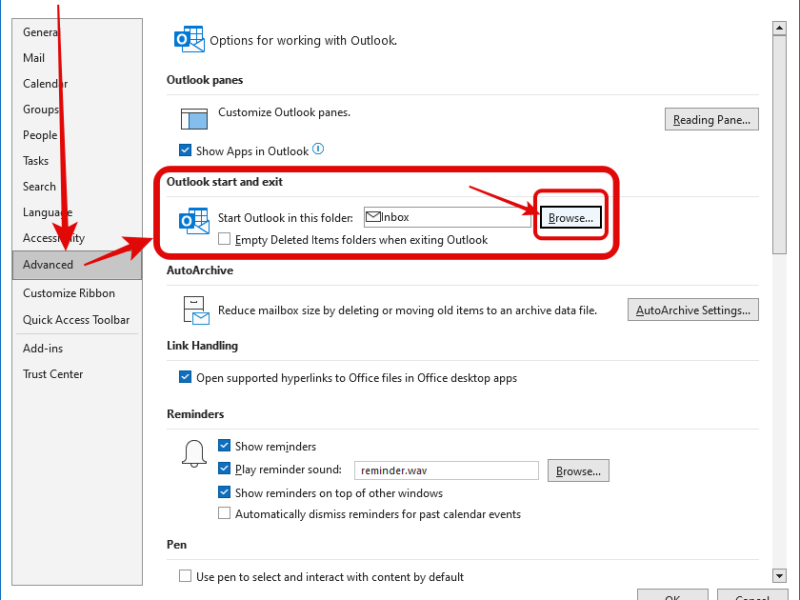Open AutoArchive Settings
Screen dimensions: 800x600
point(693,310)
